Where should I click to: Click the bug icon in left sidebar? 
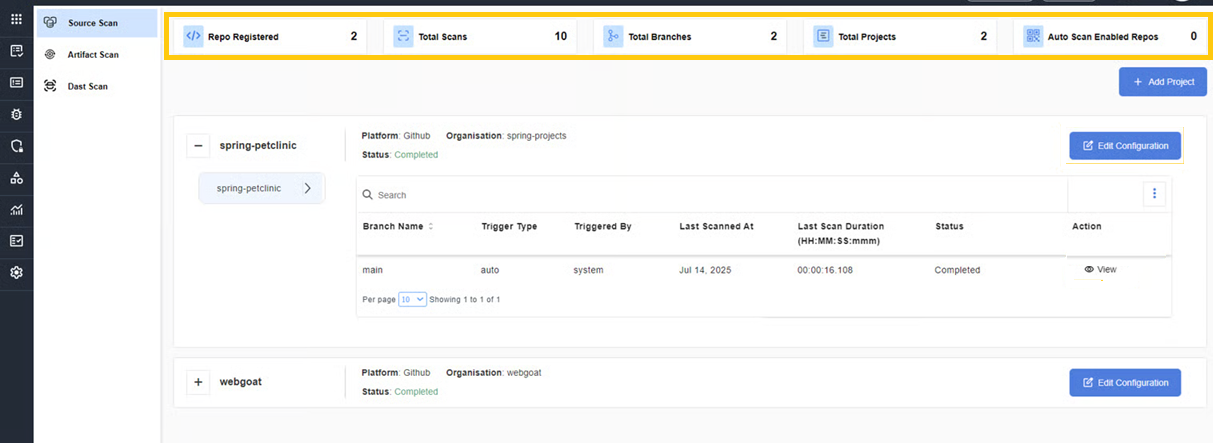[x=16, y=114]
